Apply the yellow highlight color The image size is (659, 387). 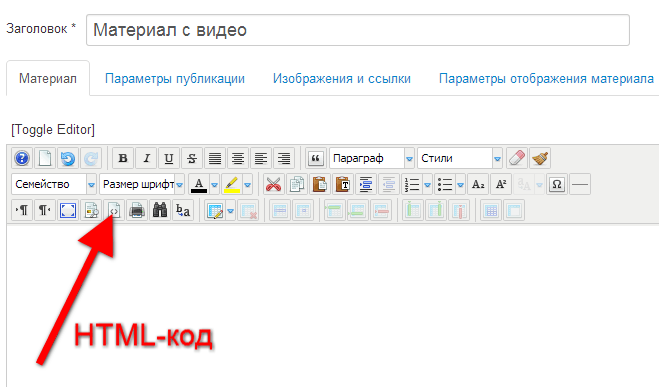pos(232,184)
